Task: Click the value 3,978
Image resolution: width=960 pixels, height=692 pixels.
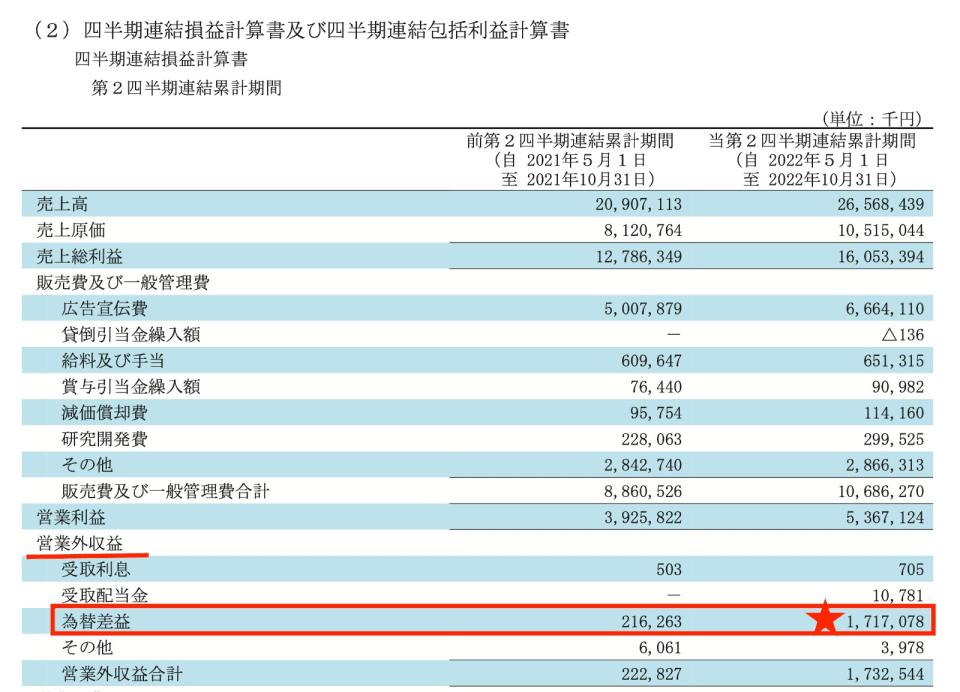Action: tap(902, 648)
